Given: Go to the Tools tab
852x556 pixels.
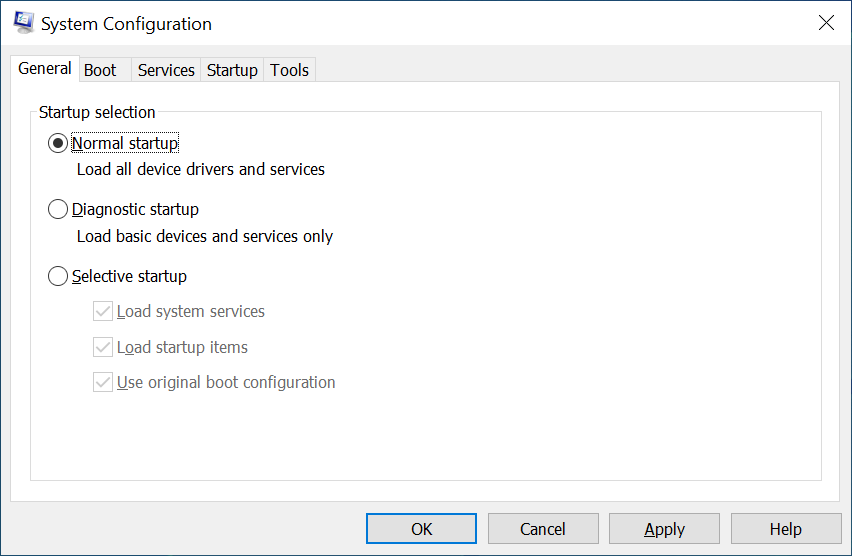Looking at the screenshot, I should click(x=290, y=70).
